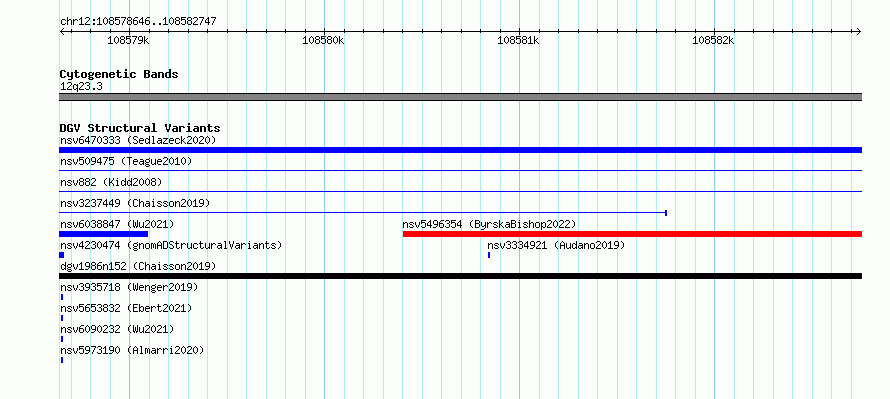Viewport: 890px width, 399px height.
Task: Click the nsv882 (Kidd2008) label
Action: (x=111, y=182)
